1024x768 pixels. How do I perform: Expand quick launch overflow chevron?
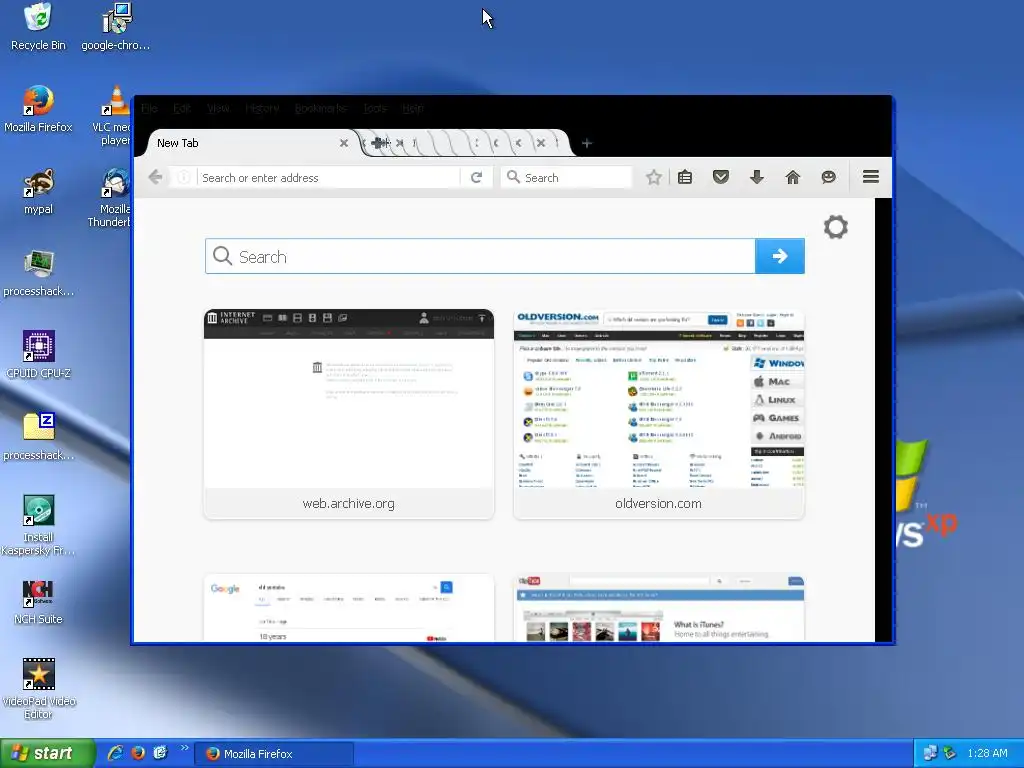(184, 748)
